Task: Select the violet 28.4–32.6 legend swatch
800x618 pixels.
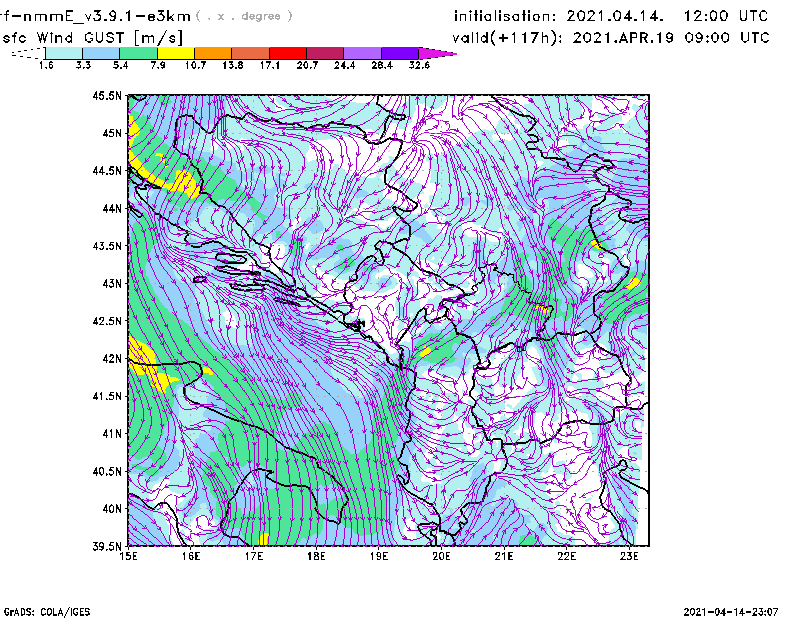Action: coord(400,53)
